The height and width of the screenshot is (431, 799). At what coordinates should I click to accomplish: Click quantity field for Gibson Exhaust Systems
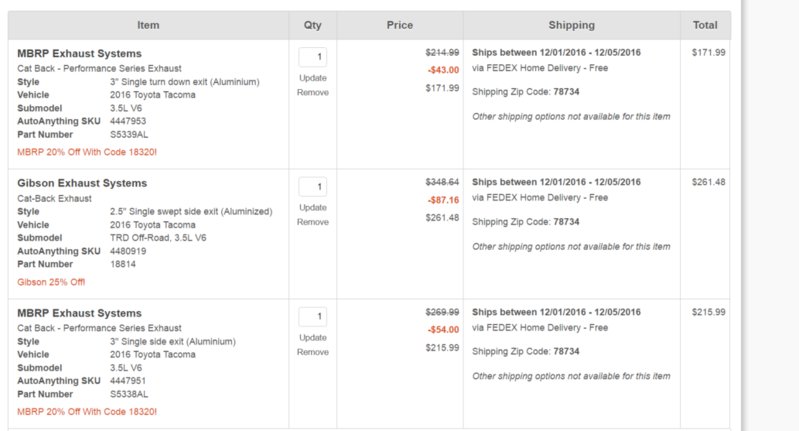[x=312, y=187]
